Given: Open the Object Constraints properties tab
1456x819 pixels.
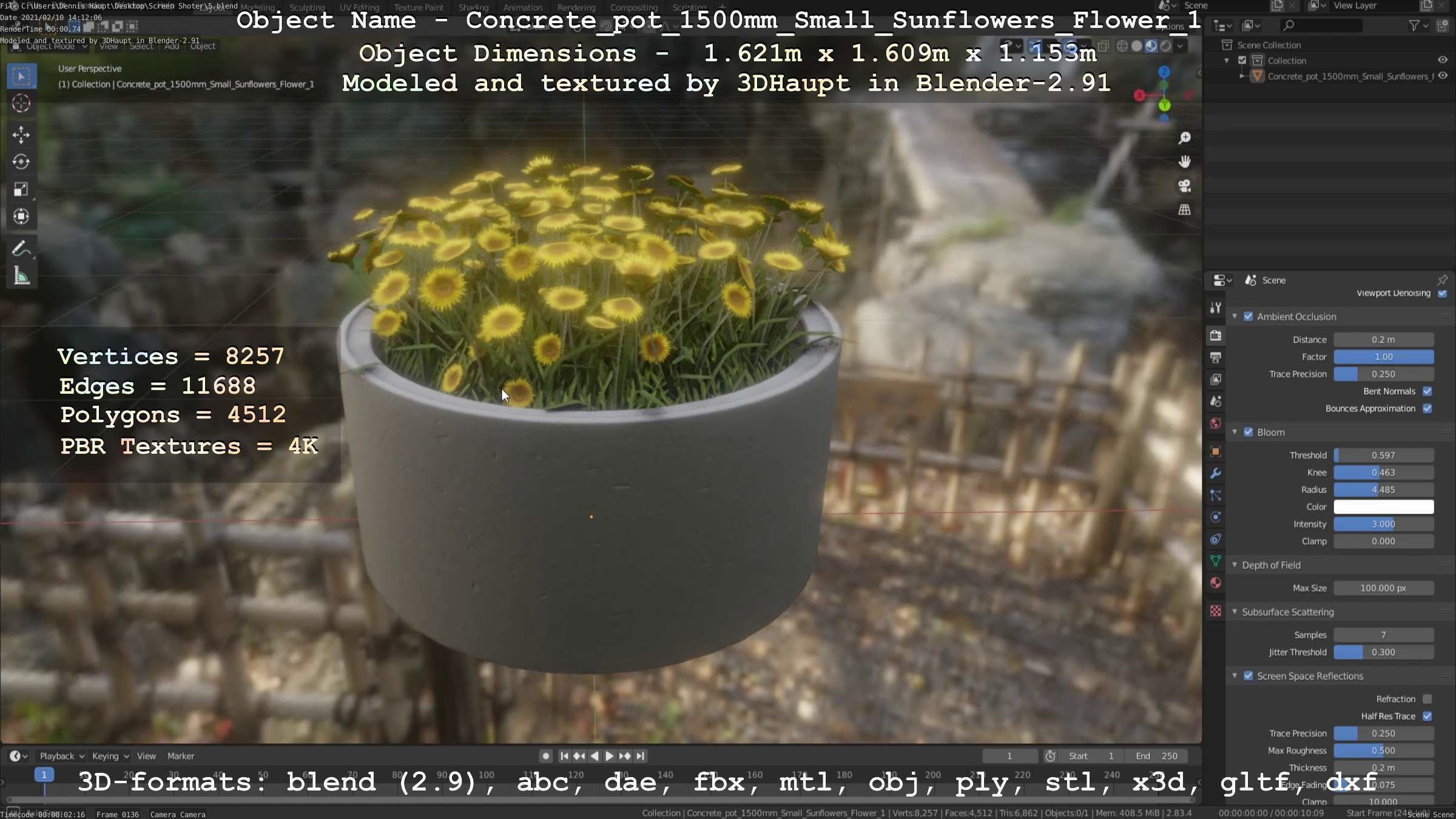Looking at the screenshot, I should [1215, 539].
